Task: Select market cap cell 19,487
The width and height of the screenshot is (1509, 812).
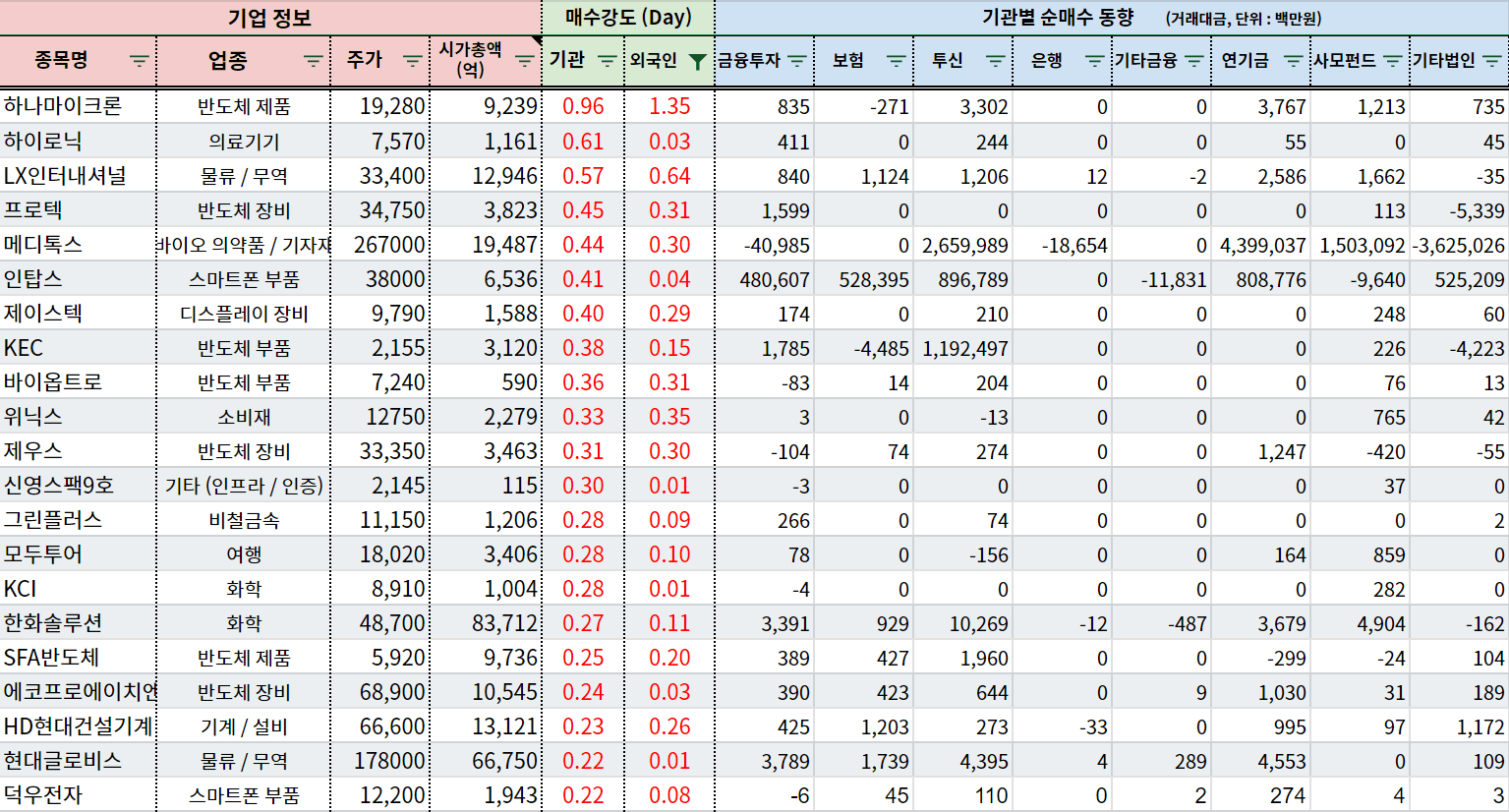Action: [486, 245]
